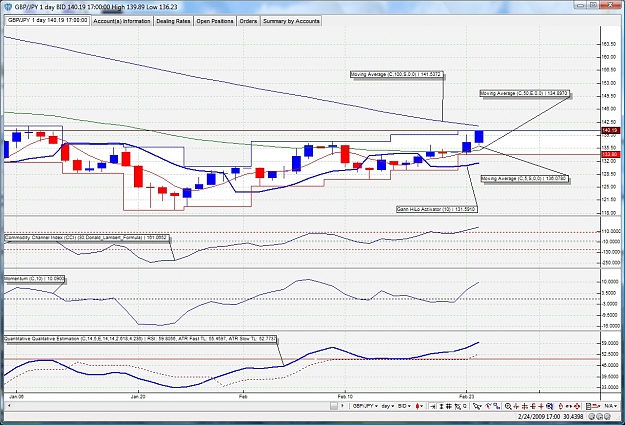The width and height of the screenshot is (625, 425).
Task: Click the scroll left arrow on chart scrollbar
Action: click(9, 406)
